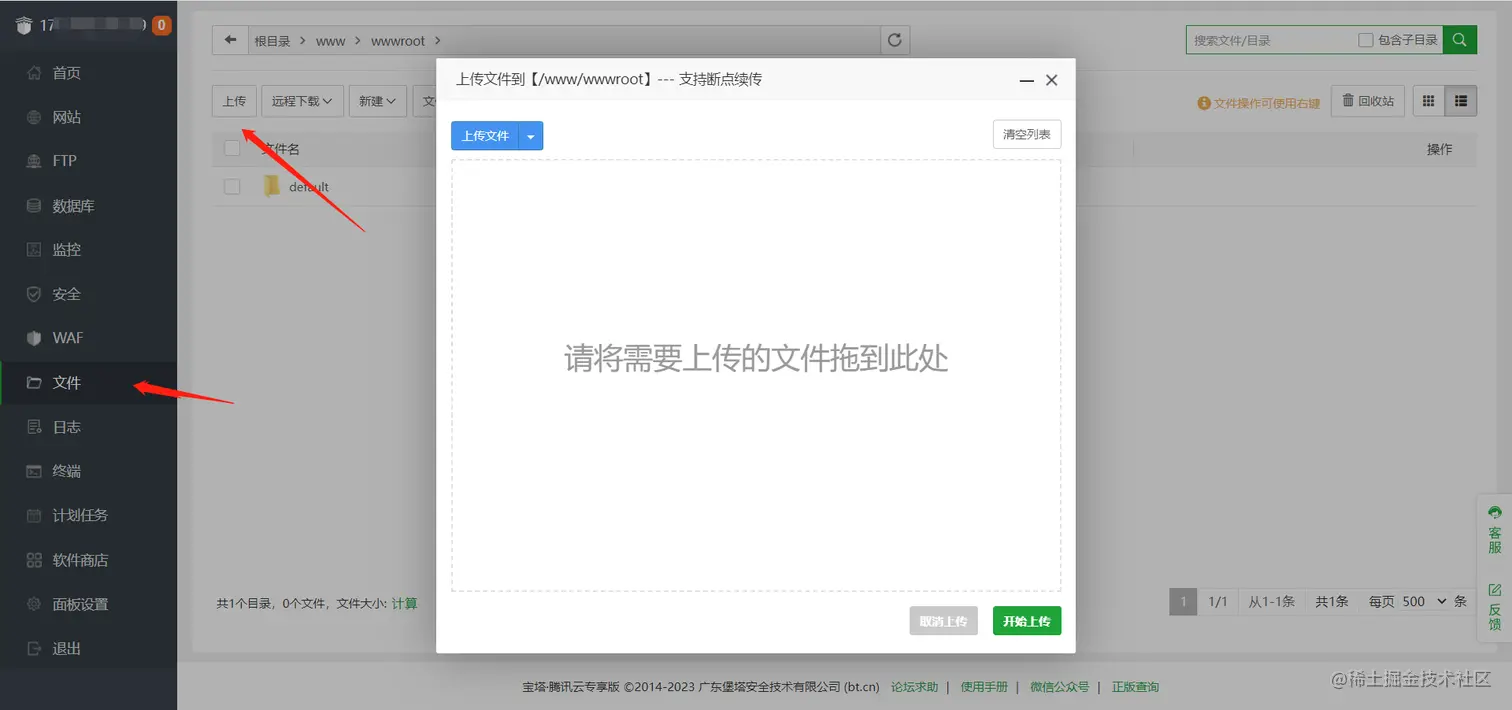The width and height of the screenshot is (1512, 710).
Task: Check the checkbox next to the default folder
Action: tap(232, 186)
